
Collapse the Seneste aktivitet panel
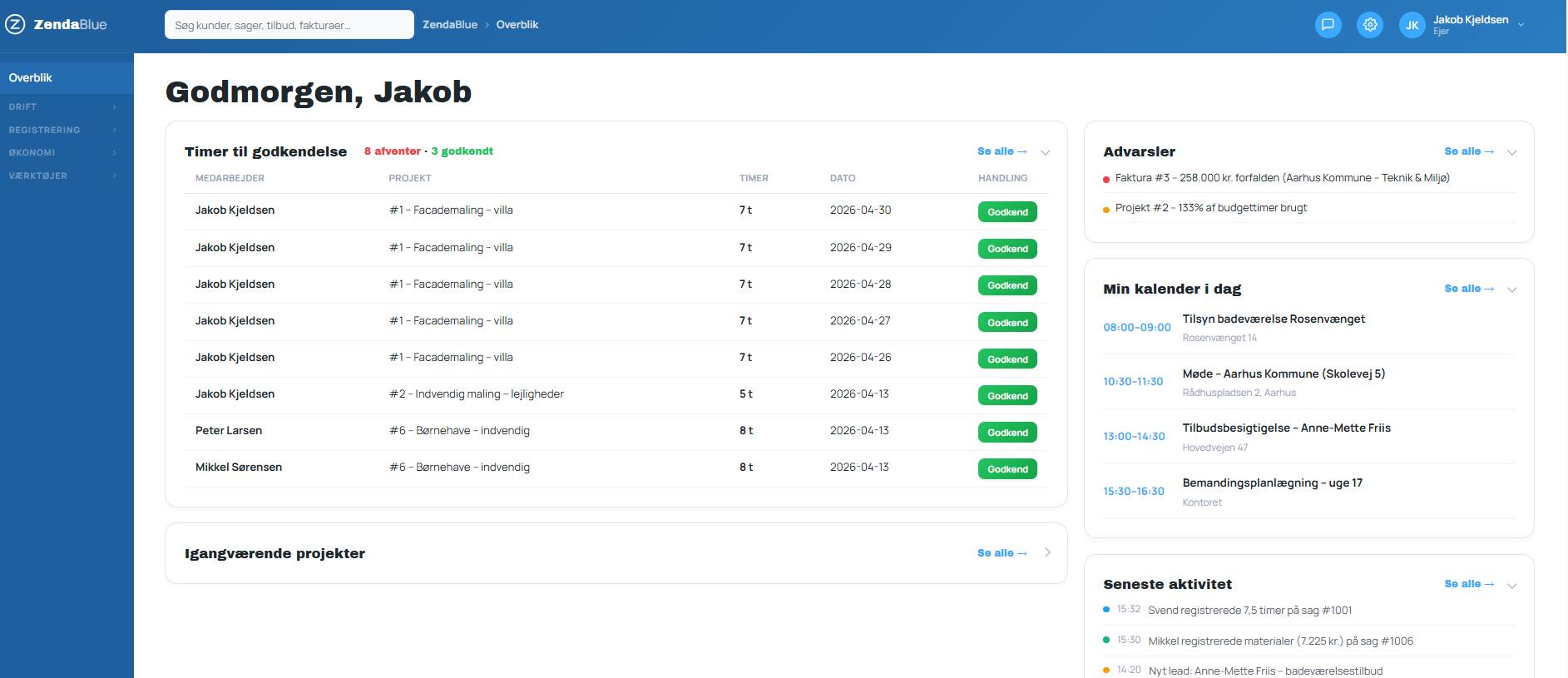tap(1511, 585)
